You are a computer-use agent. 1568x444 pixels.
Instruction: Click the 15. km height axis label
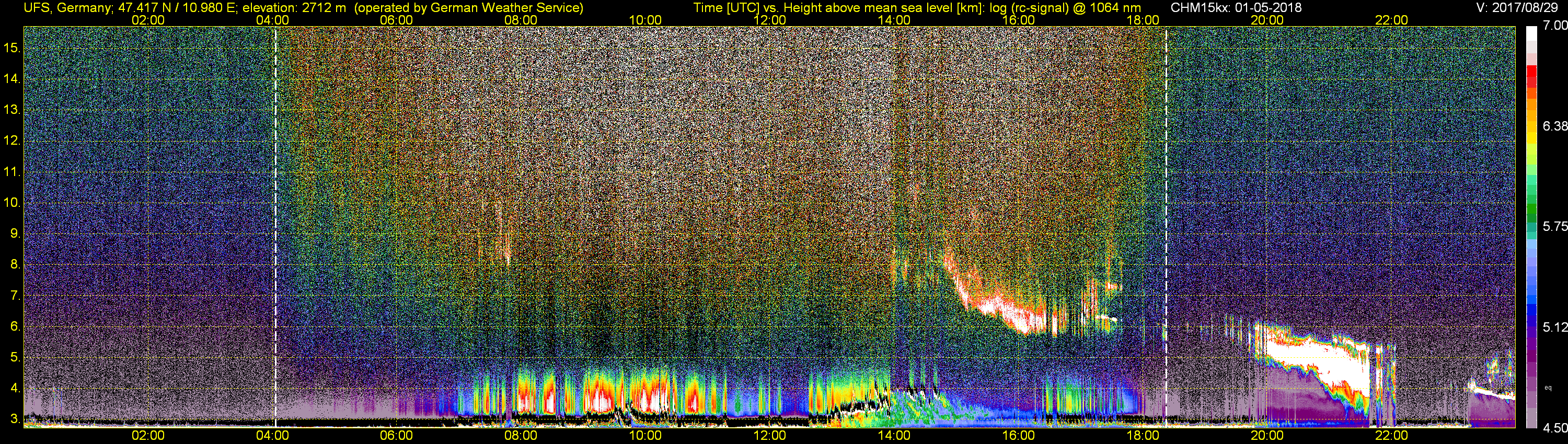click(13, 48)
